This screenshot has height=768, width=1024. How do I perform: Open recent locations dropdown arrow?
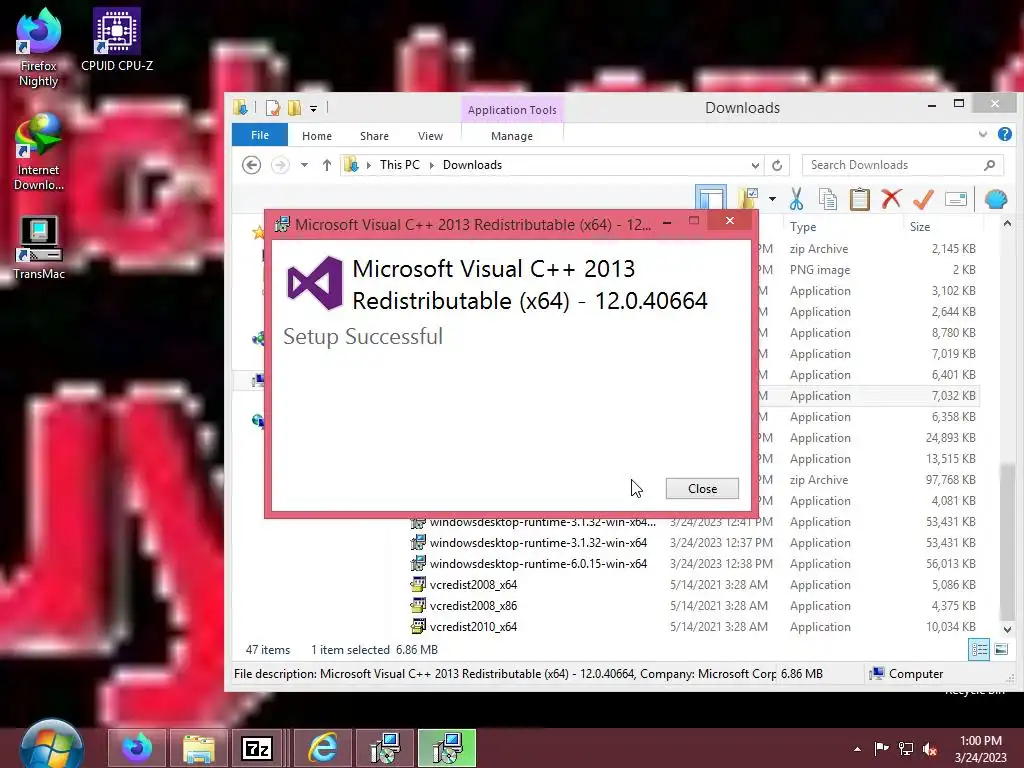304,165
